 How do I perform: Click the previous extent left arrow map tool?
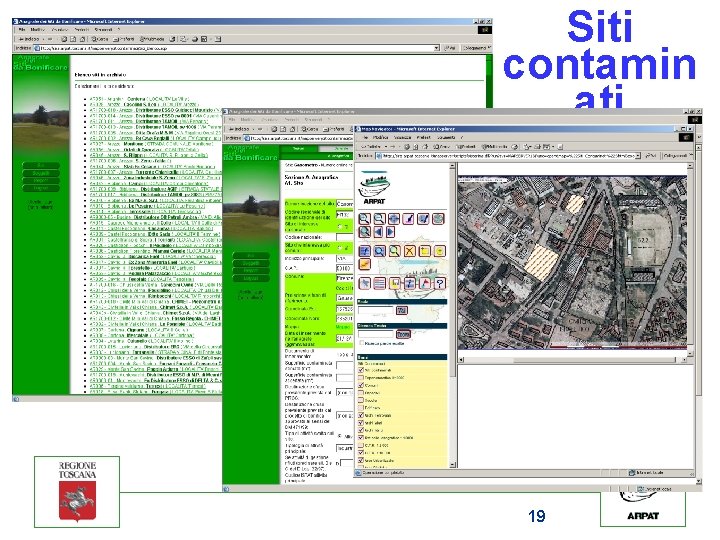pyautogui.click(x=378, y=232)
